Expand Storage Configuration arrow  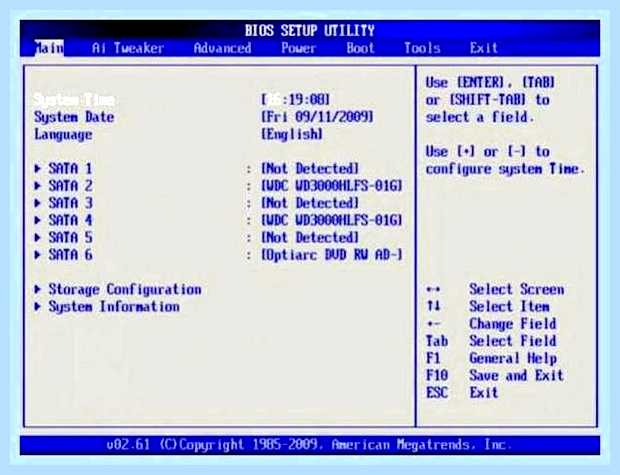38,290
